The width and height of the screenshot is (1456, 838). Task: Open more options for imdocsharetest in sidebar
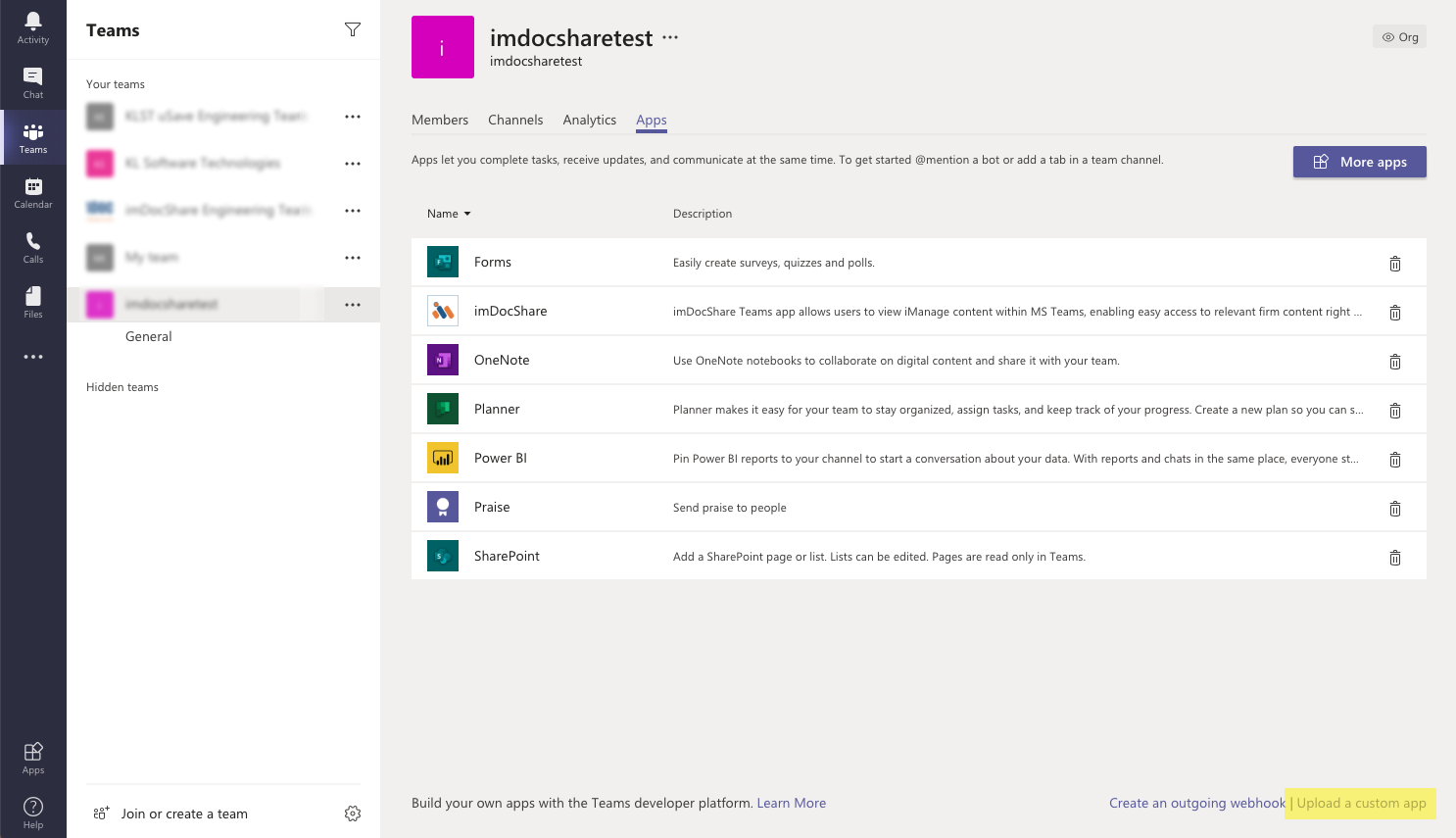353,305
